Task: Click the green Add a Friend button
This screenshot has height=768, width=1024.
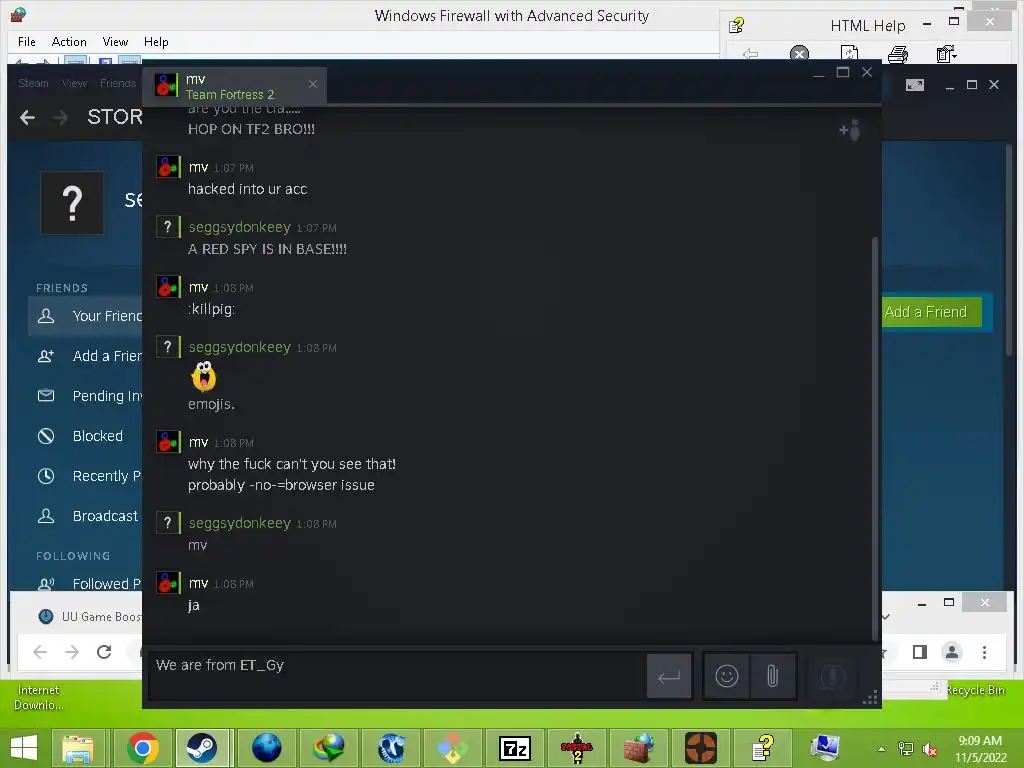Action: [932, 312]
